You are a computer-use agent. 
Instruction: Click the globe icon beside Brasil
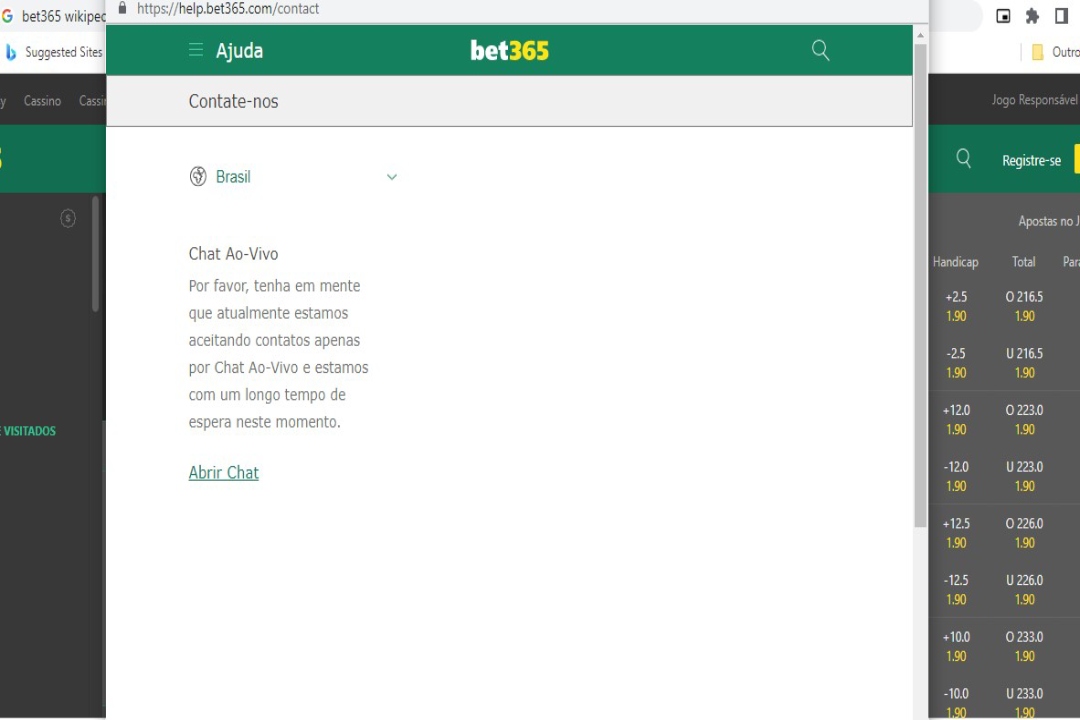tap(198, 176)
